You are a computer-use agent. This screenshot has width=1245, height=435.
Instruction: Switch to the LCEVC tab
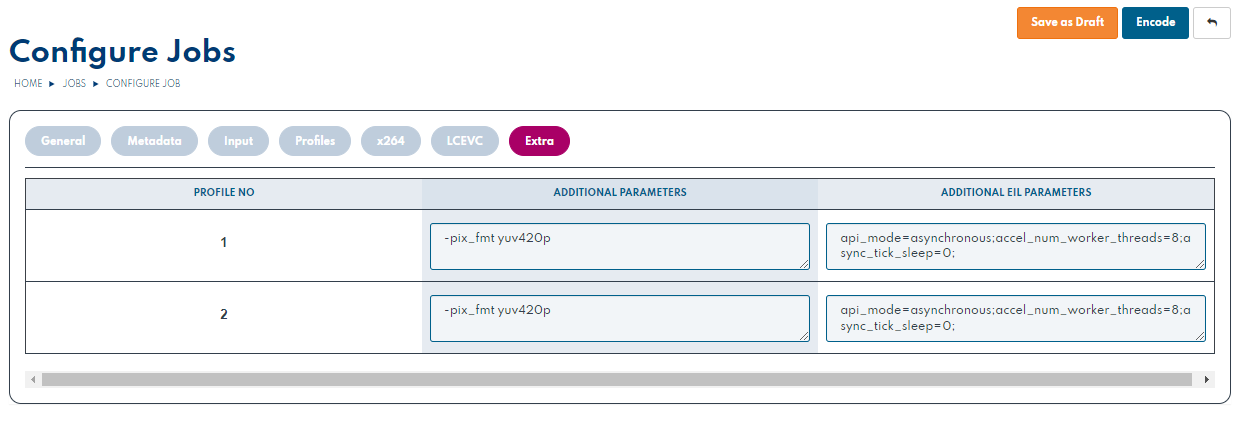pyautogui.click(x=464, y=141)
